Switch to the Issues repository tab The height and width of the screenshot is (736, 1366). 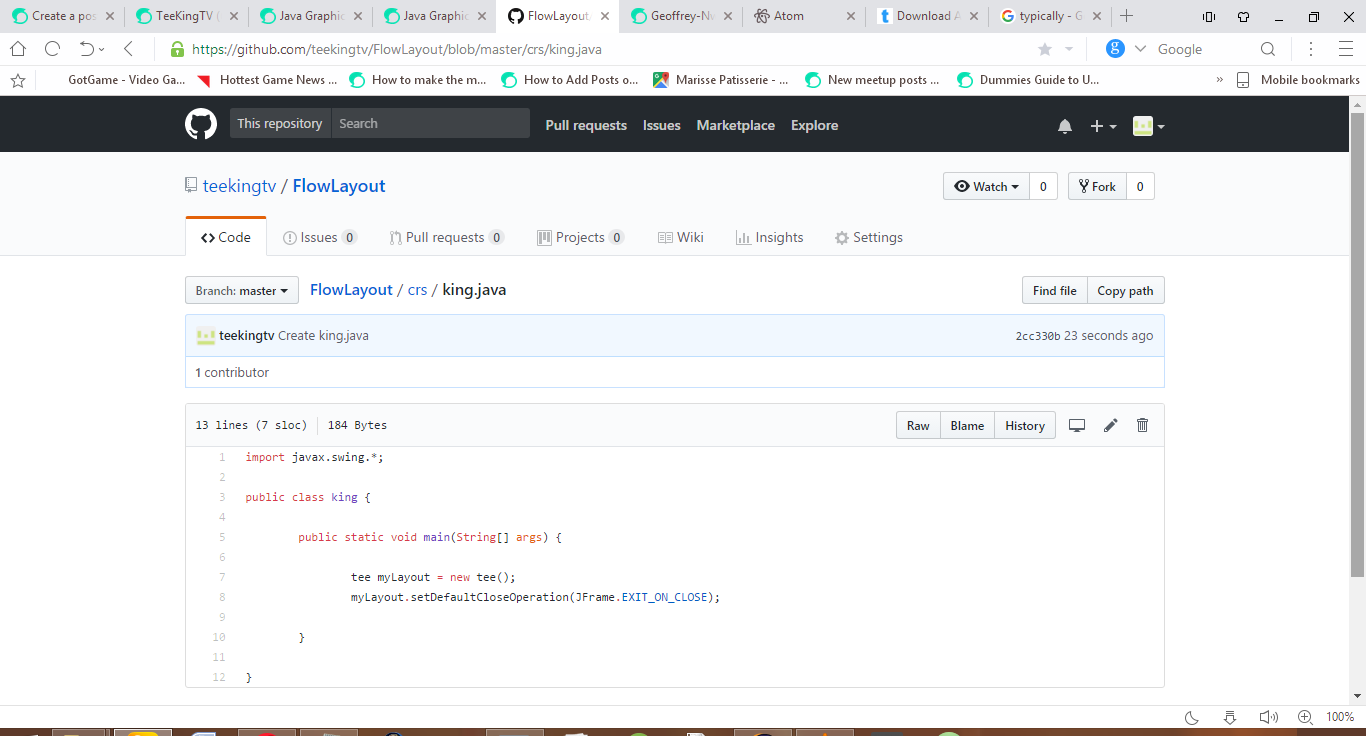[320, 237]
